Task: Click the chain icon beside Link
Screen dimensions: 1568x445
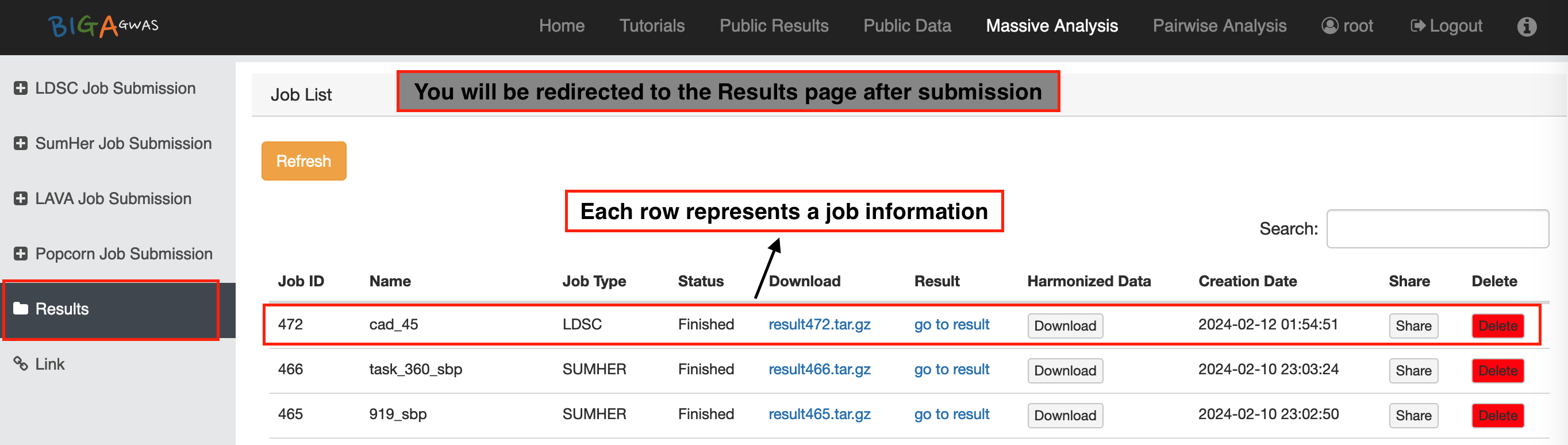Action: pyautogui.click(x=21, y=364)
